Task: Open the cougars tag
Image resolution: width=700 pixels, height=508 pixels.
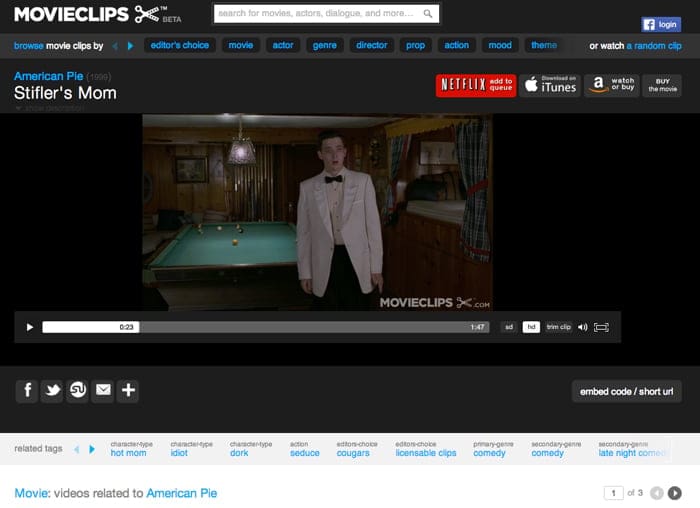Action: [x=353, y=453]
